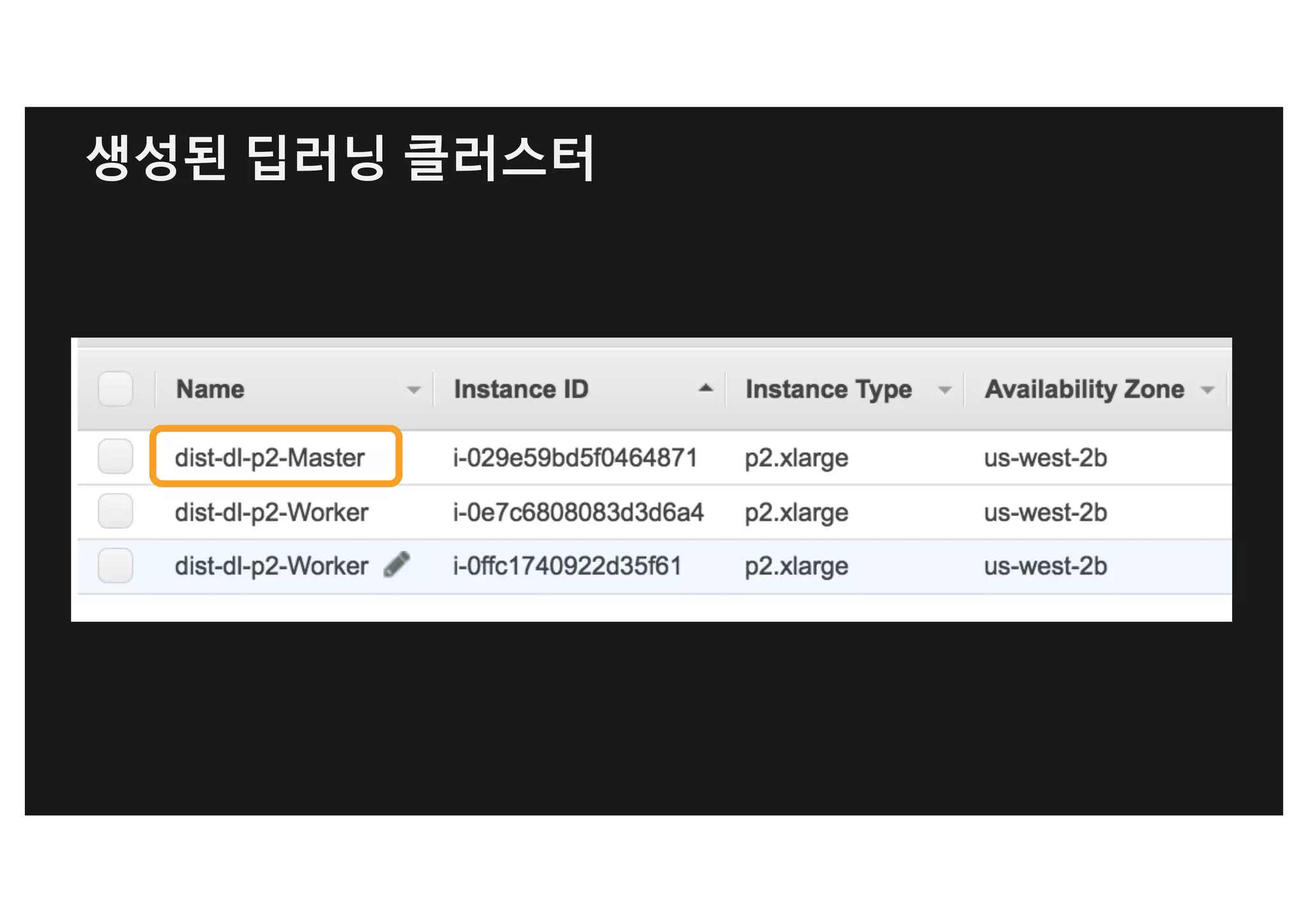Sort by the Name column header
The height and width of the screenshot is (924, 1308).
tap(210, 389)
